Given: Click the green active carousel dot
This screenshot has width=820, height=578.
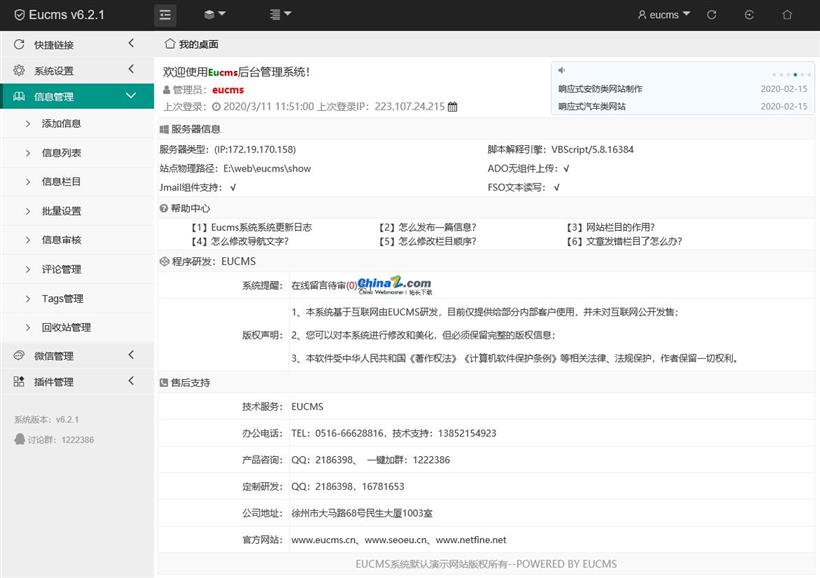Looking at the screenshot, I should click(x=795, y=75).
